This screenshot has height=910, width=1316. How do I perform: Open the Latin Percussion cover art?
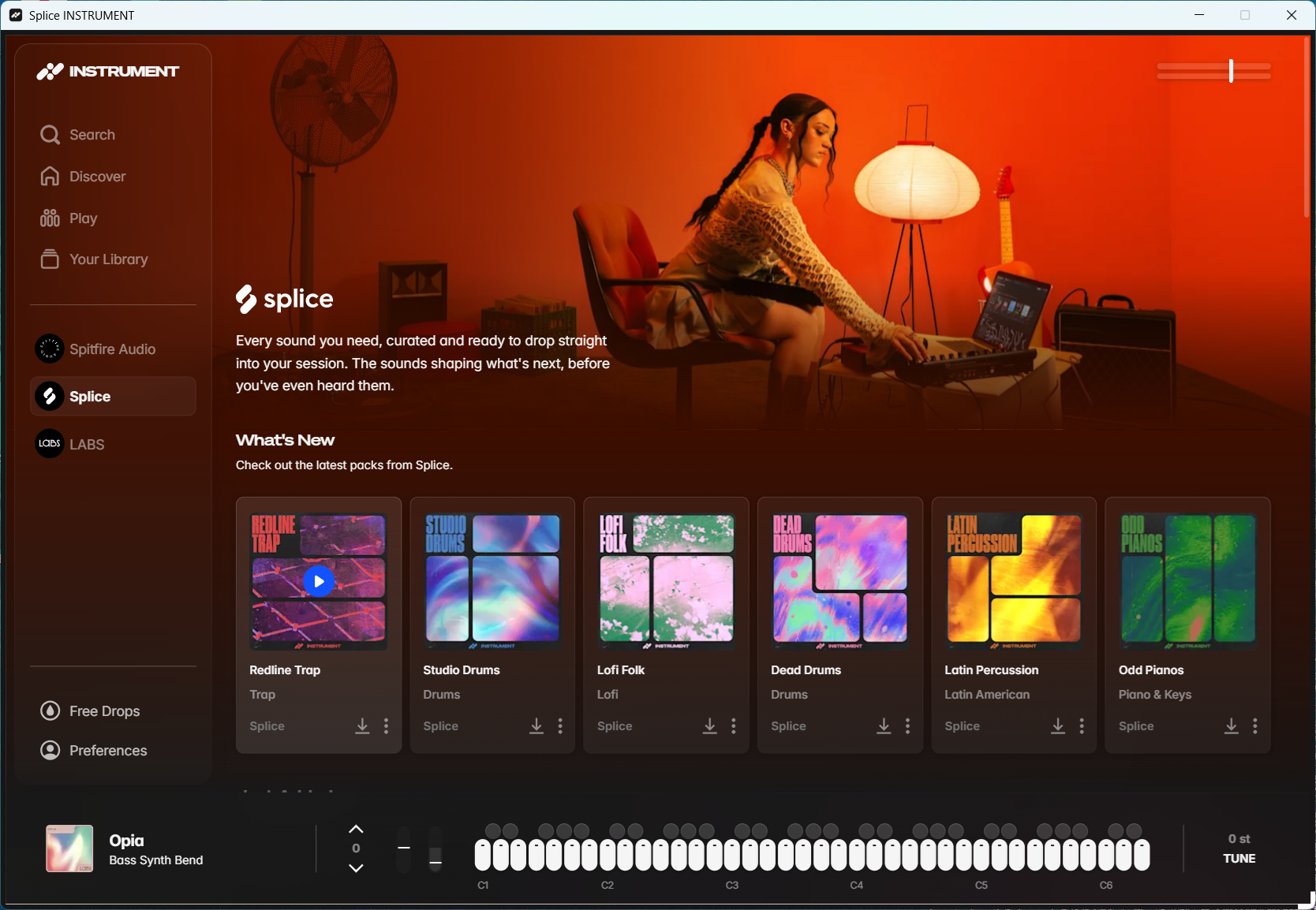tap(1014, 582)
